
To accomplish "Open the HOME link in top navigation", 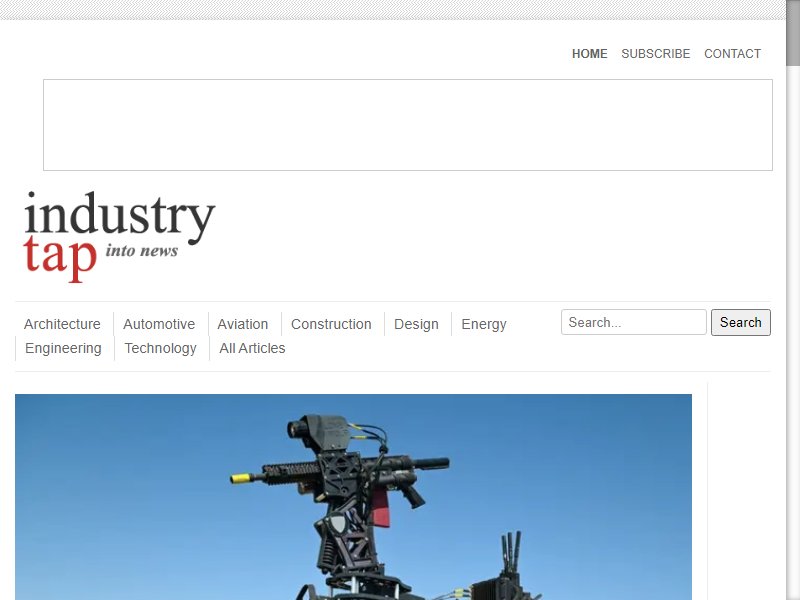I will pyautogui.click(x=589, y=54).
